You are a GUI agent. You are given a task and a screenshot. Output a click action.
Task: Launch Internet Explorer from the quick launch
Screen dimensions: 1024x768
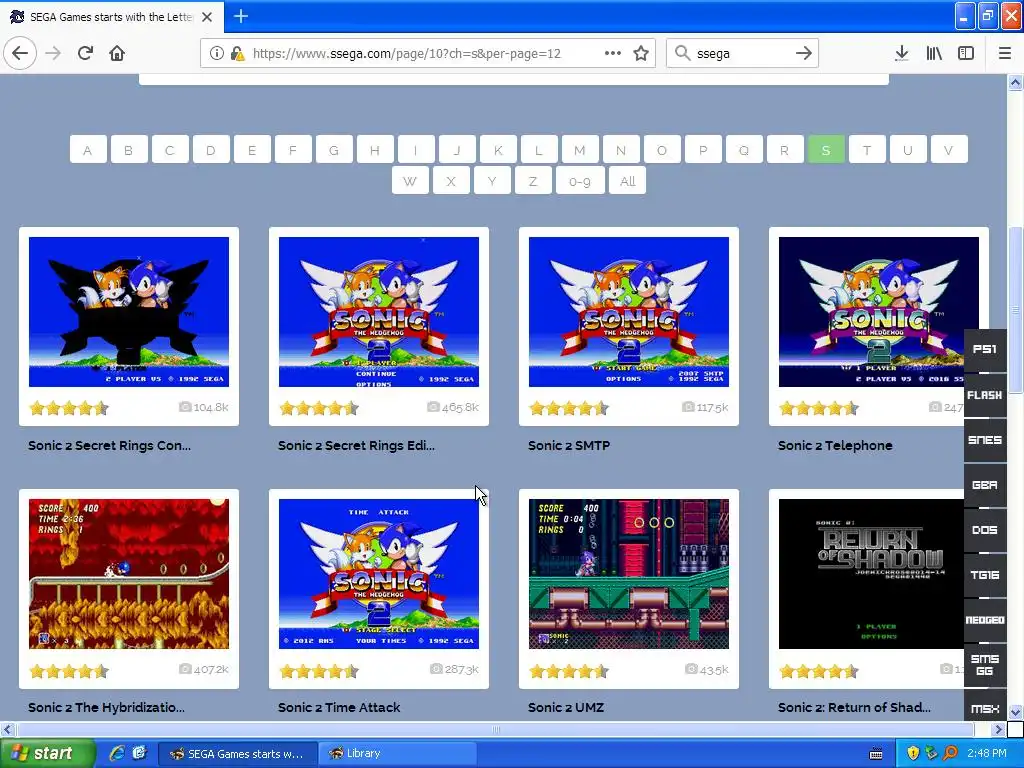coord(117,753)
